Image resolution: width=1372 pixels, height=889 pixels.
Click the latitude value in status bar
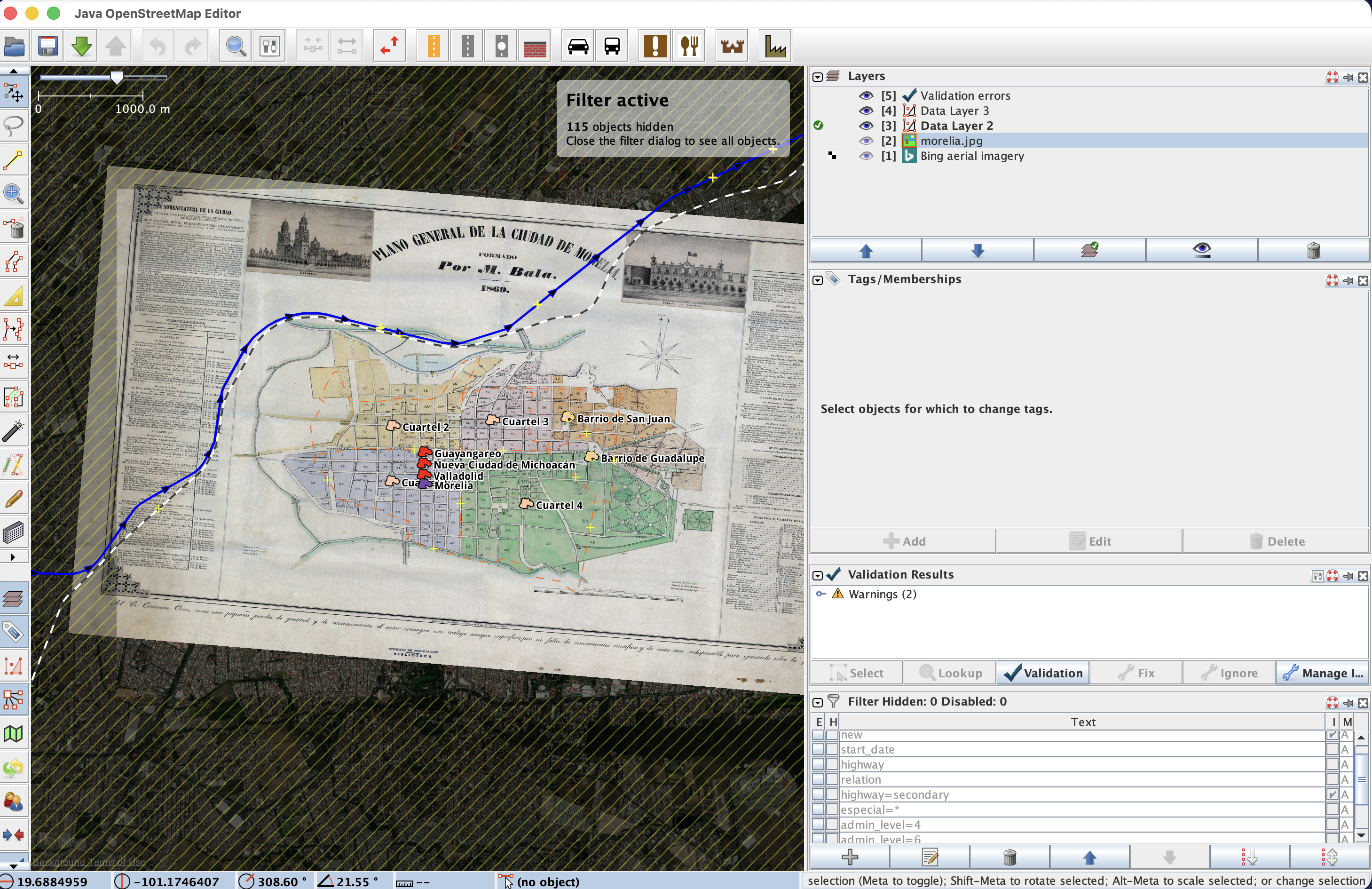click(x=53, y=881)
